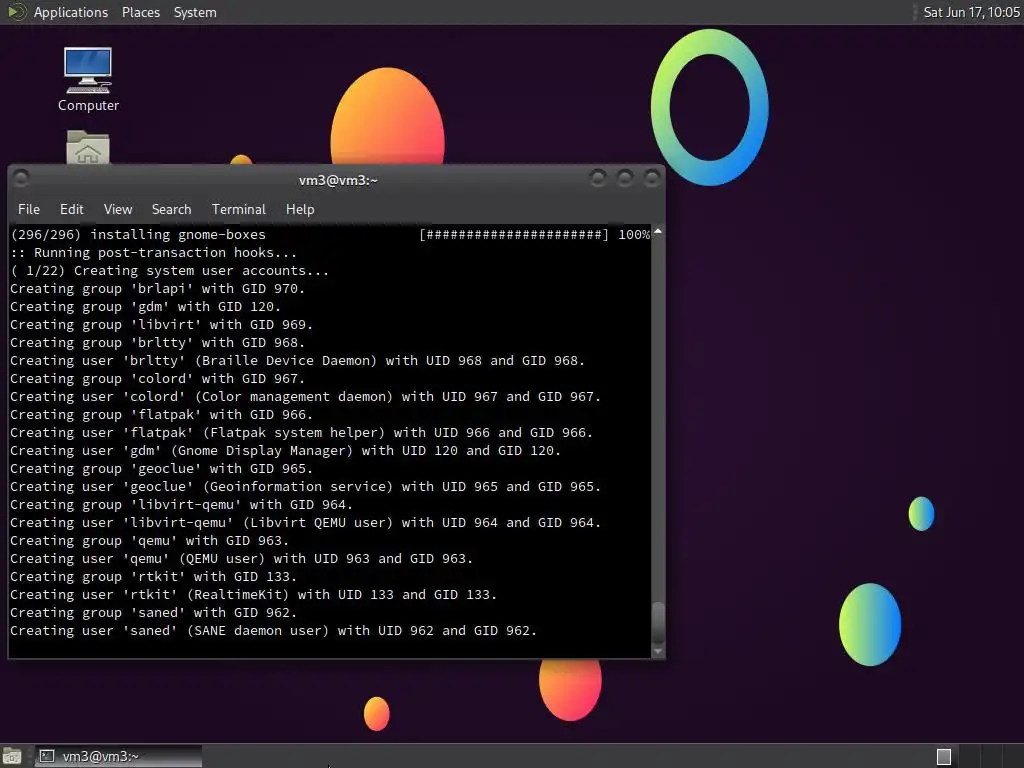This screenshot has width=1024, height=768.
Task: Open the terminal Help menu
Action: pyautogui.click(x=300, y=209)
